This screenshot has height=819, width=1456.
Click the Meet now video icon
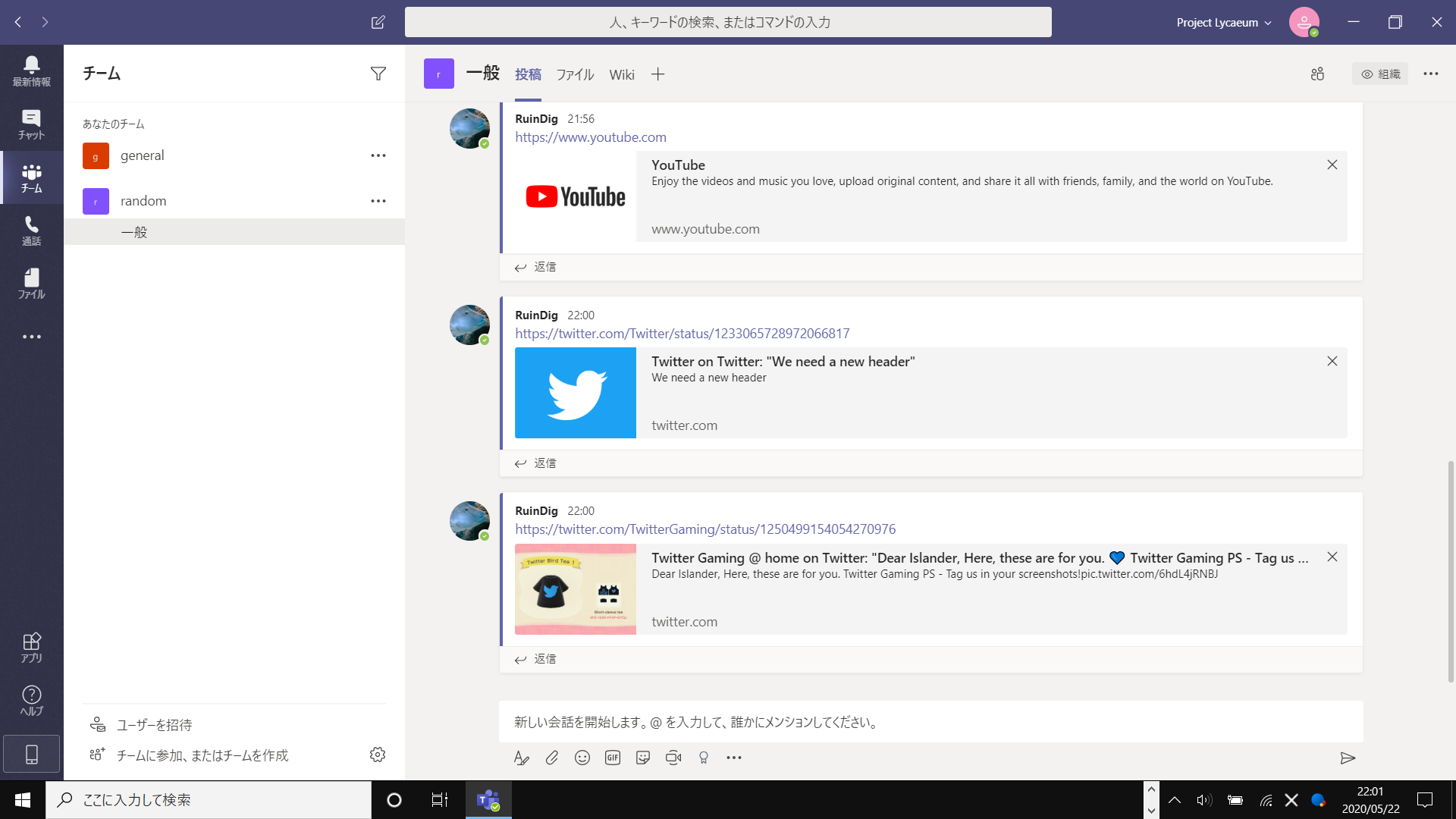point(673,758)
